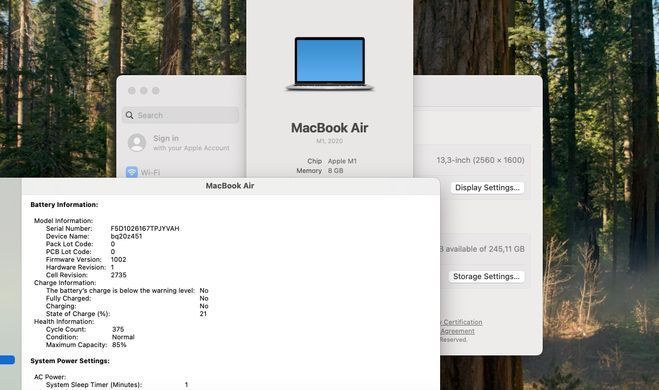The width and height of the screenshot is (659, 390).
Task: Minimize the System Settings window
Action: (x=144, y=91)
